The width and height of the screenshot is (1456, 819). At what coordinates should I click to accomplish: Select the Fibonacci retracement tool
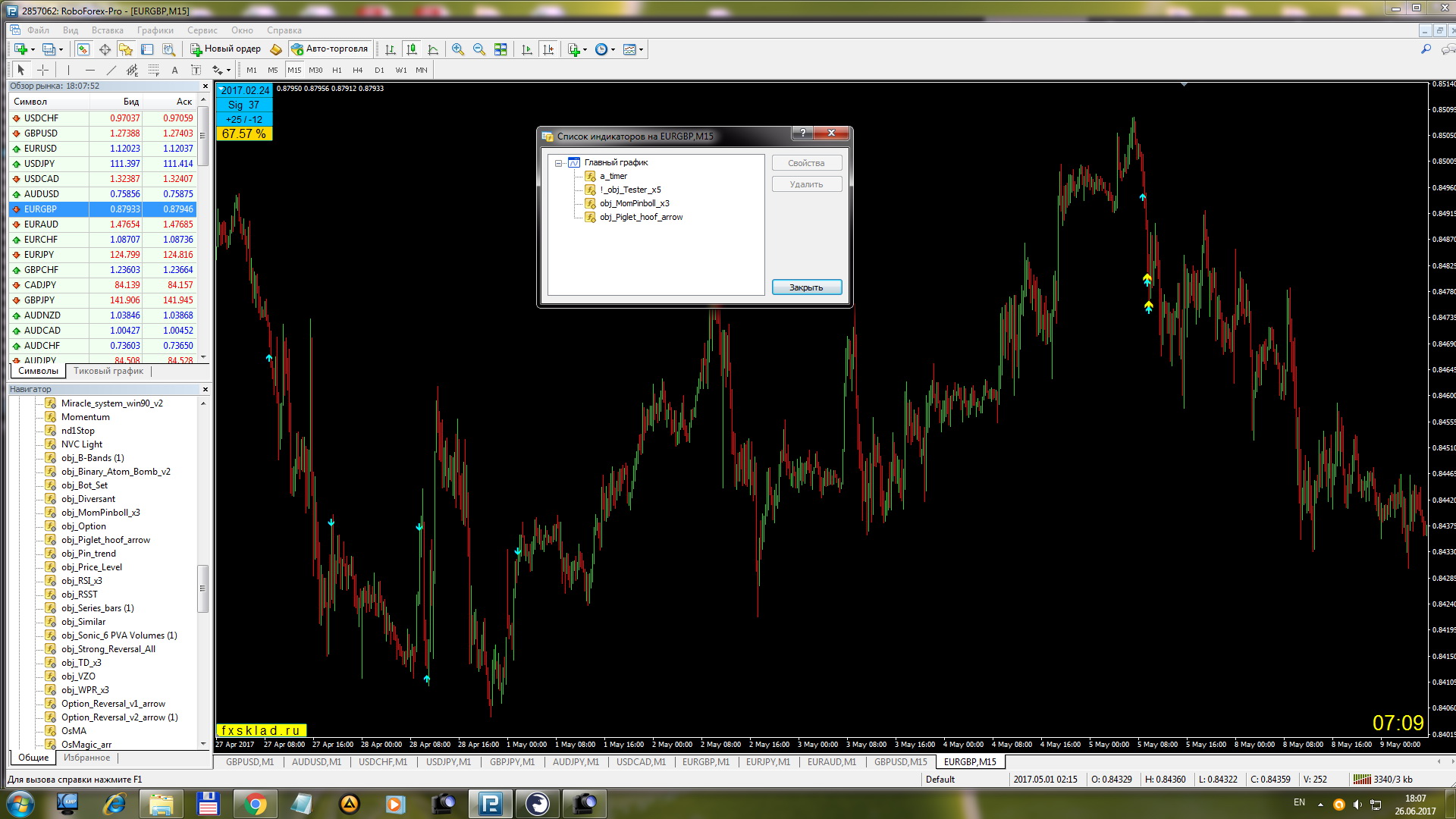pyautogui.click(x=154, y=70)
